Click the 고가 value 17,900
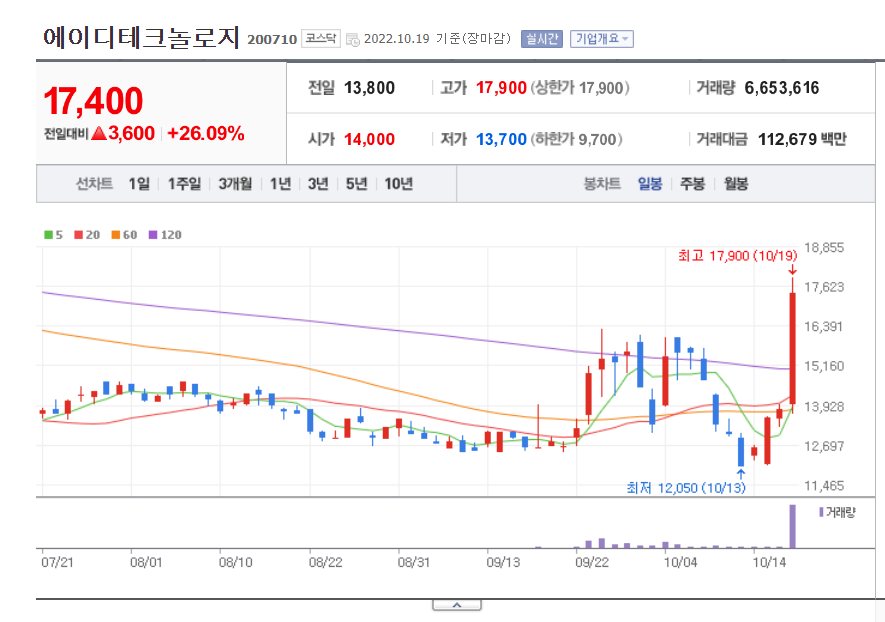Image resolution: width=885 pixels, height=622 pixels. coord(501,88)
